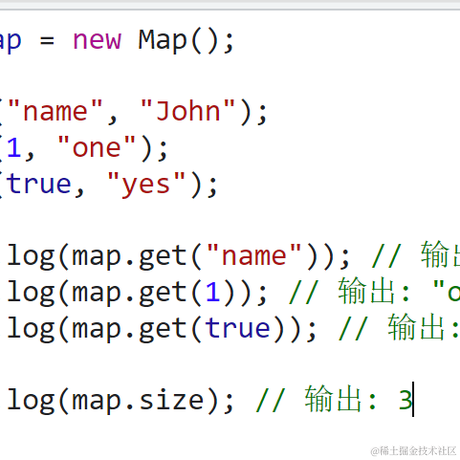Click the "yes" string value
Screen dimensions: 460x460
[x=146, y=184]
